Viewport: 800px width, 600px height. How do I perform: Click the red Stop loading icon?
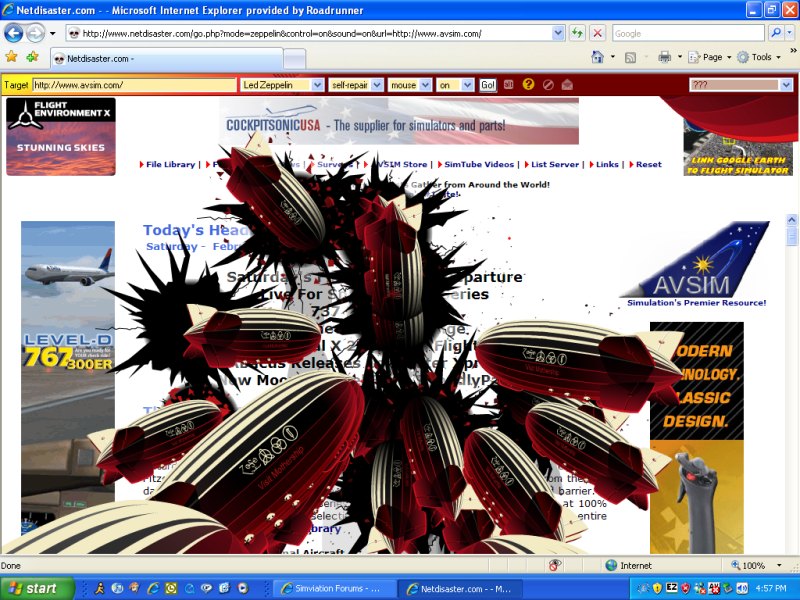click(x=597, y=34)
